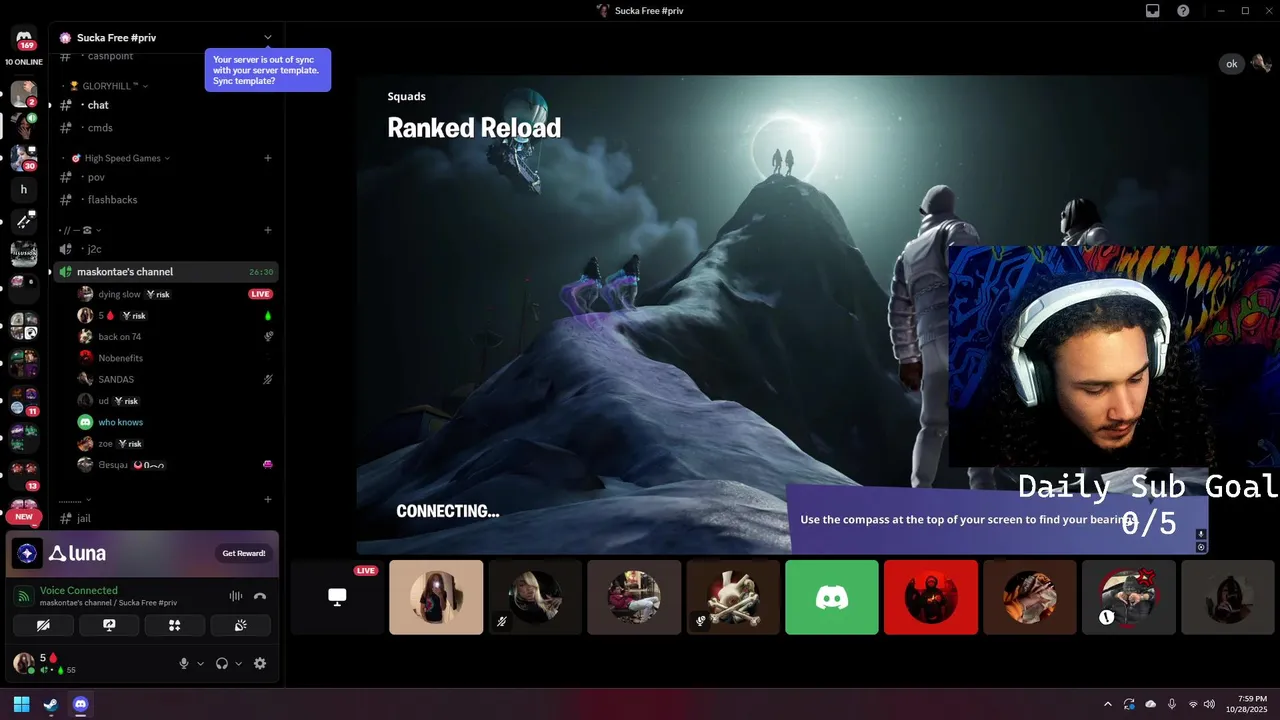Open taskbar volume speaker icon
Screen dimensions: 1280x720
(1209, 704)
